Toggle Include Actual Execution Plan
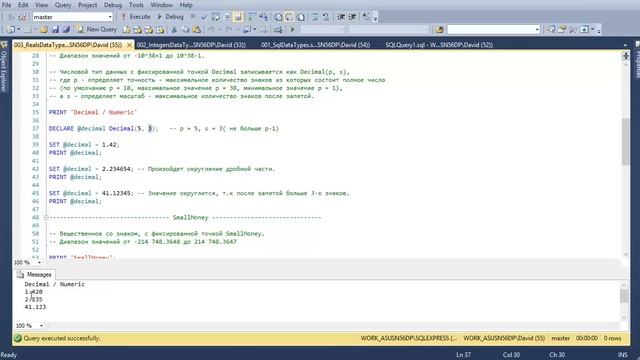The height and width of the screenshot is (360, 640). click(252, 17)
